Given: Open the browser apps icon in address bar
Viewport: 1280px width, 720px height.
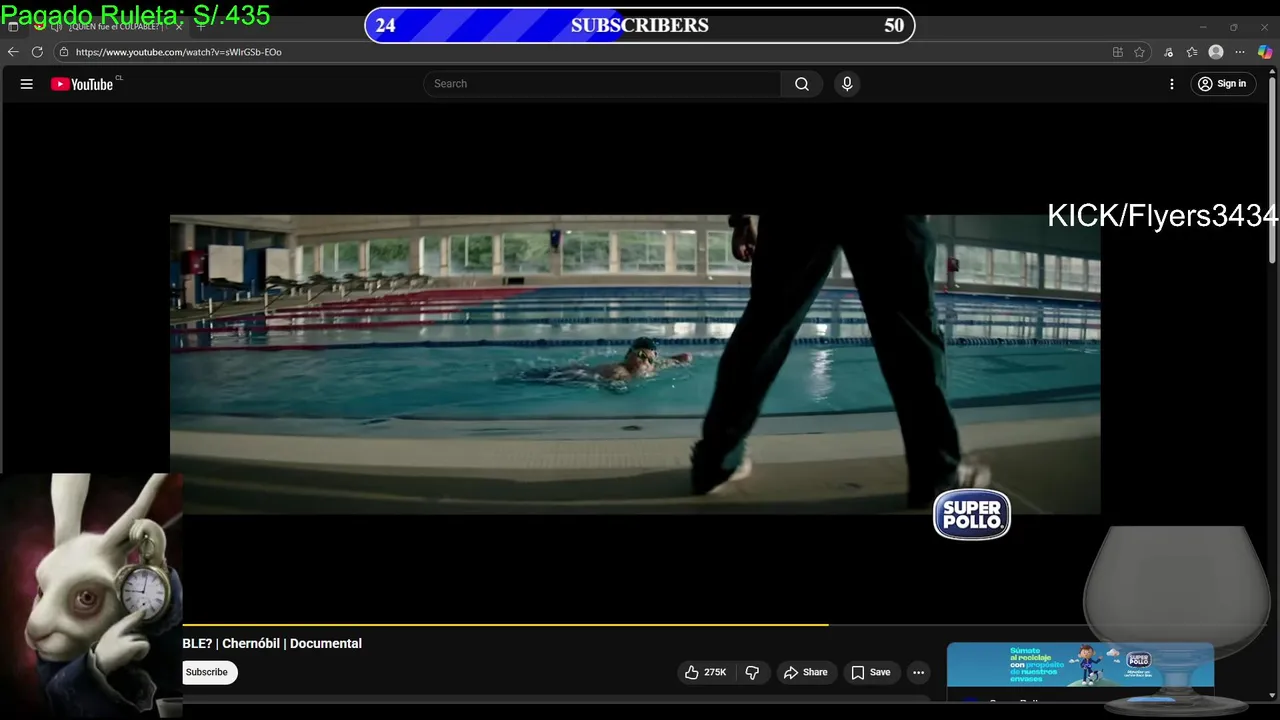Looking at the screenshot, I should point(1118,52).
